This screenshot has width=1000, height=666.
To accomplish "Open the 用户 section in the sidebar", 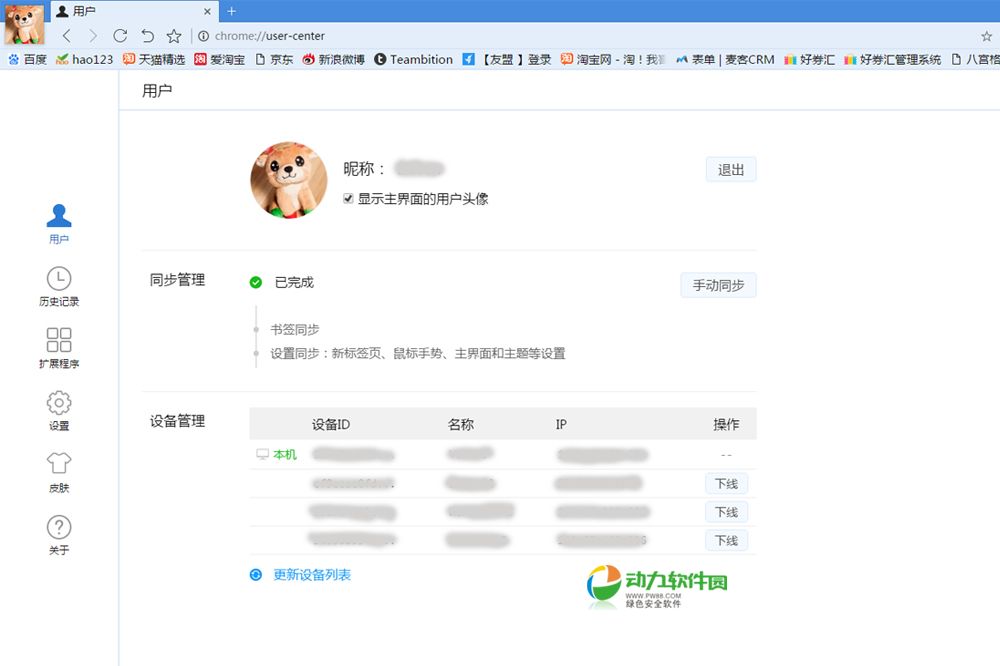I will (x=59, y=223).
